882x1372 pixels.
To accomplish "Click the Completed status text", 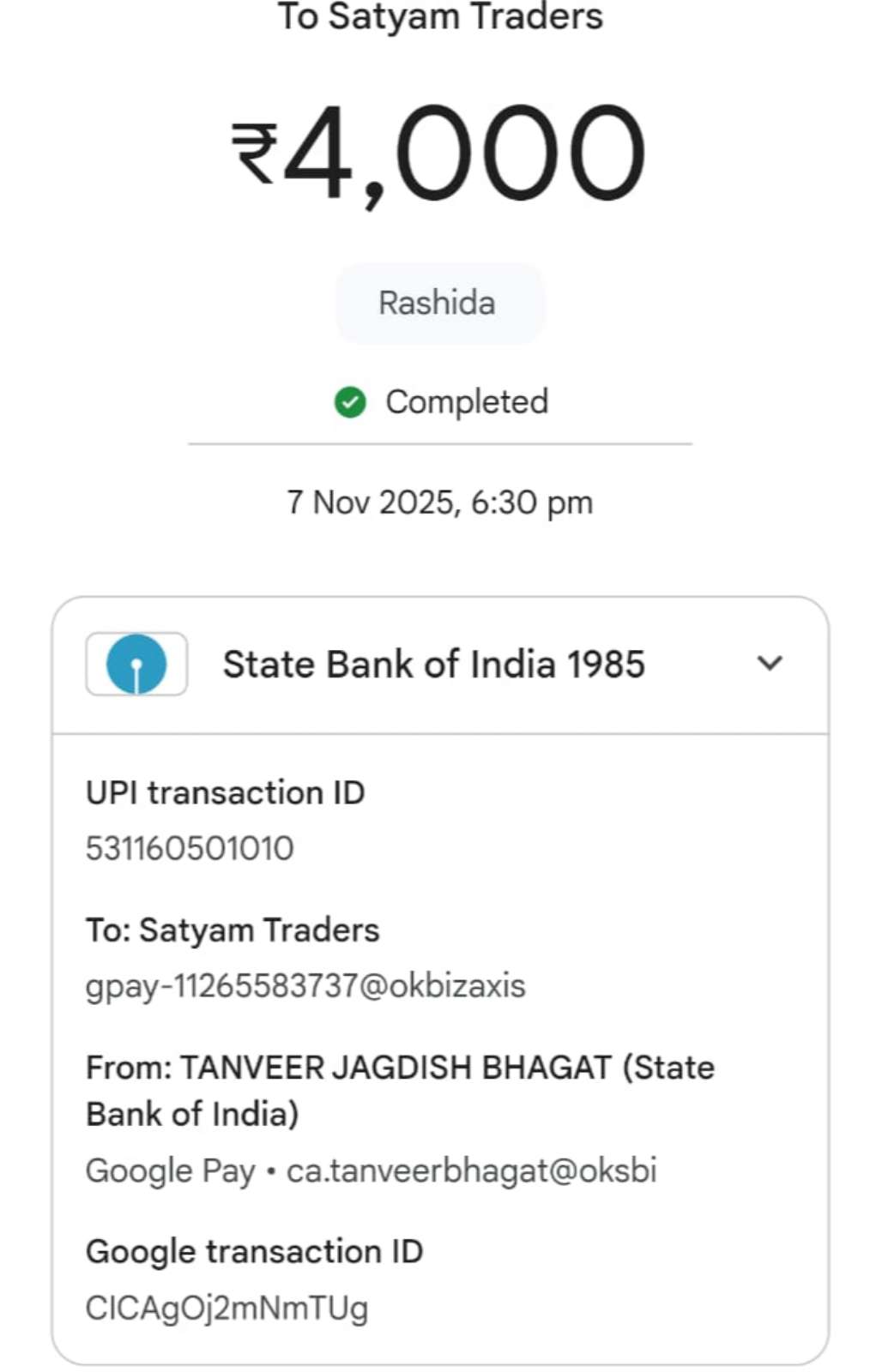I will pos(466,401).
